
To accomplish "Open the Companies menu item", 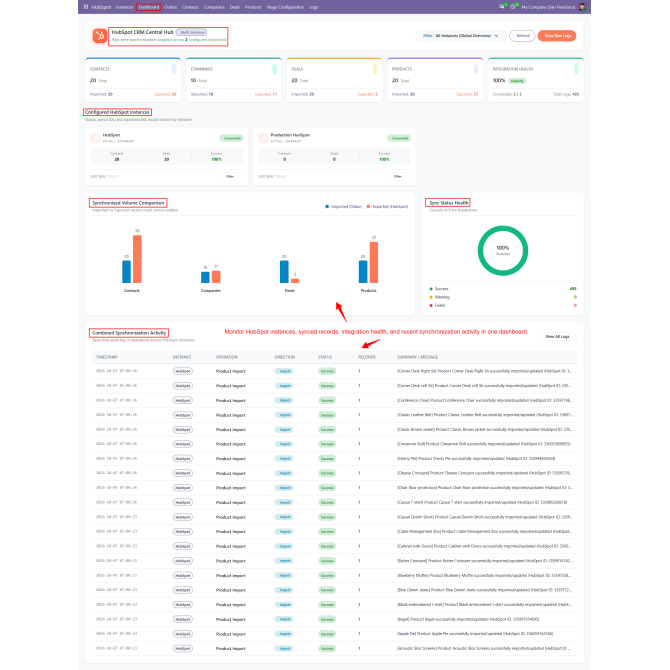I will pos(214,7).
